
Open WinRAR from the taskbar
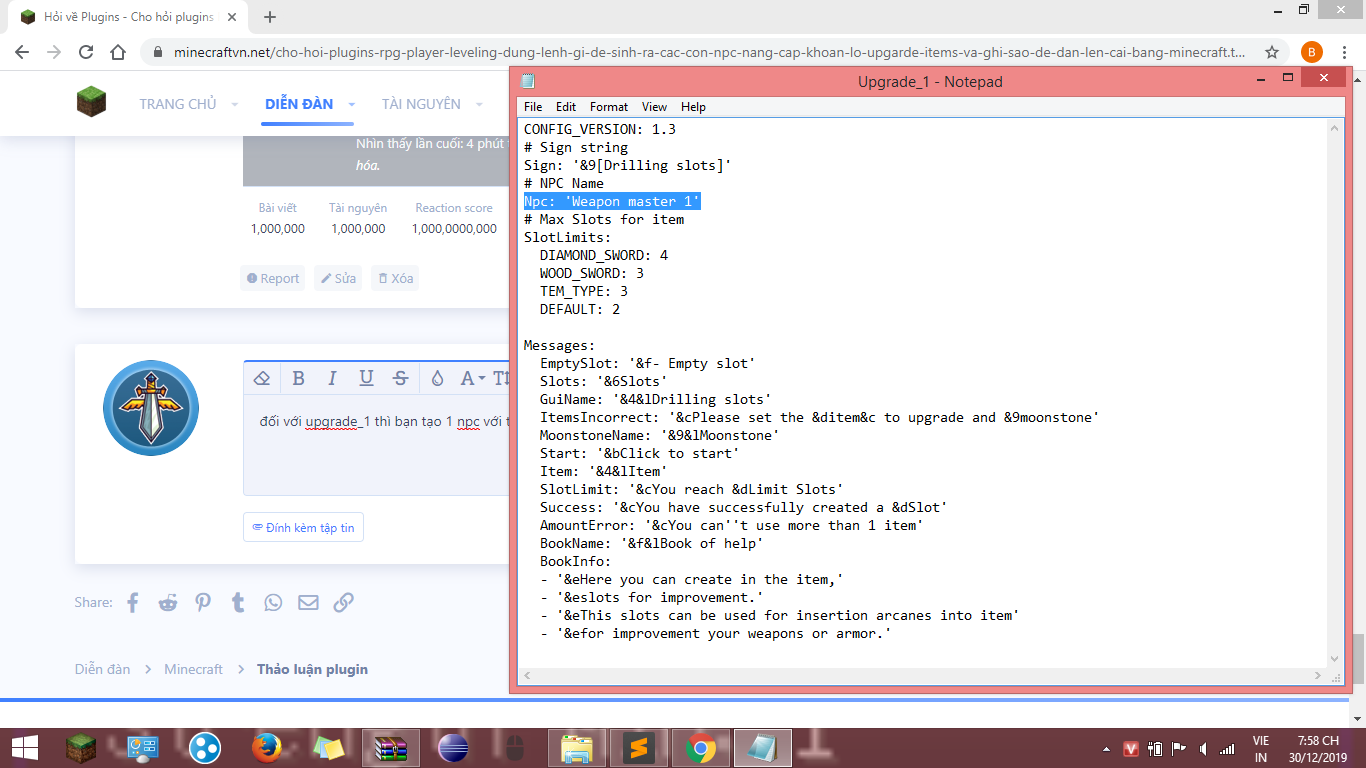click(390, 747)
